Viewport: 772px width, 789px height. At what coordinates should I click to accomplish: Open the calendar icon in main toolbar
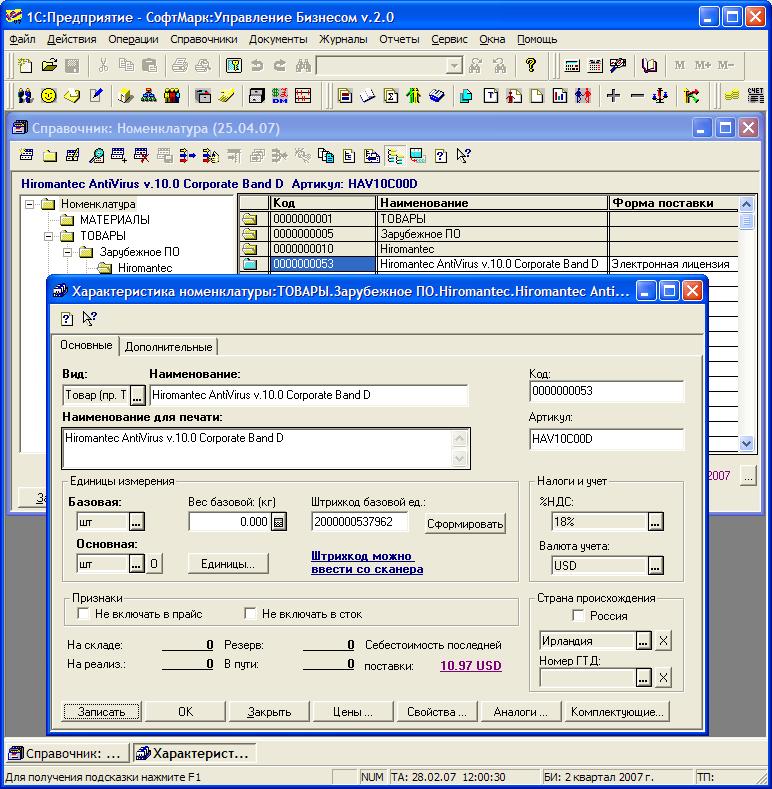(x=595, y=65)
